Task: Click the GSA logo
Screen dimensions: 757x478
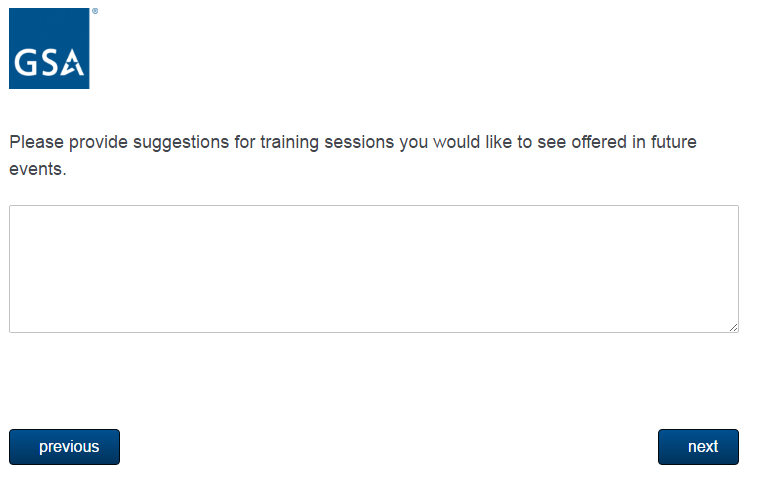Action: pos(49,48)
